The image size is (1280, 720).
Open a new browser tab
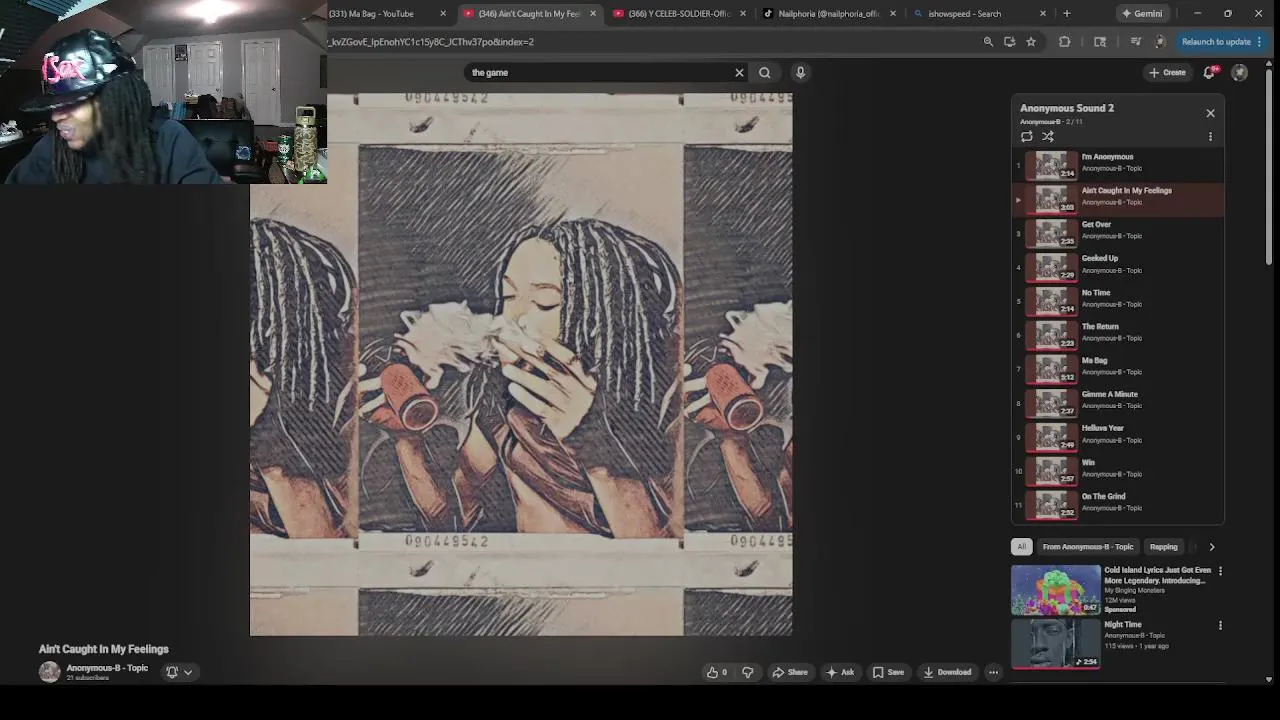[1067, 14]
